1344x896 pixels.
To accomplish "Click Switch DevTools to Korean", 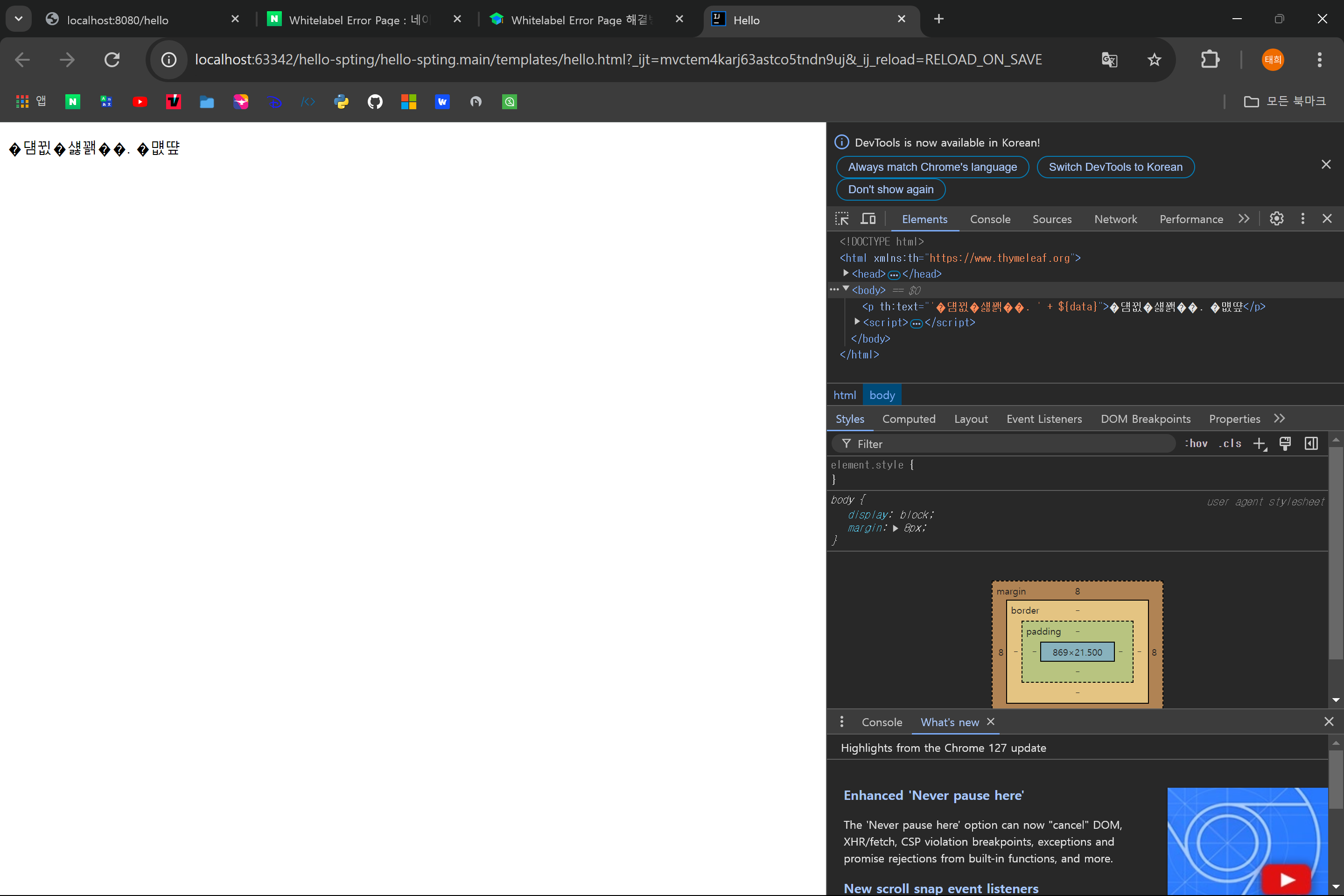I will 1115,167.
